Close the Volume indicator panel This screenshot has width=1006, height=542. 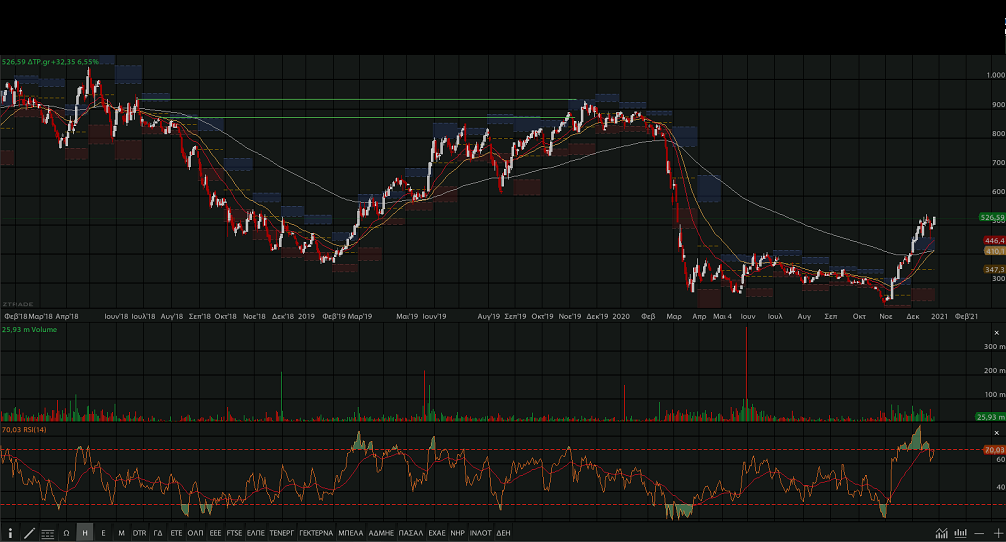[x=996, y=331]
